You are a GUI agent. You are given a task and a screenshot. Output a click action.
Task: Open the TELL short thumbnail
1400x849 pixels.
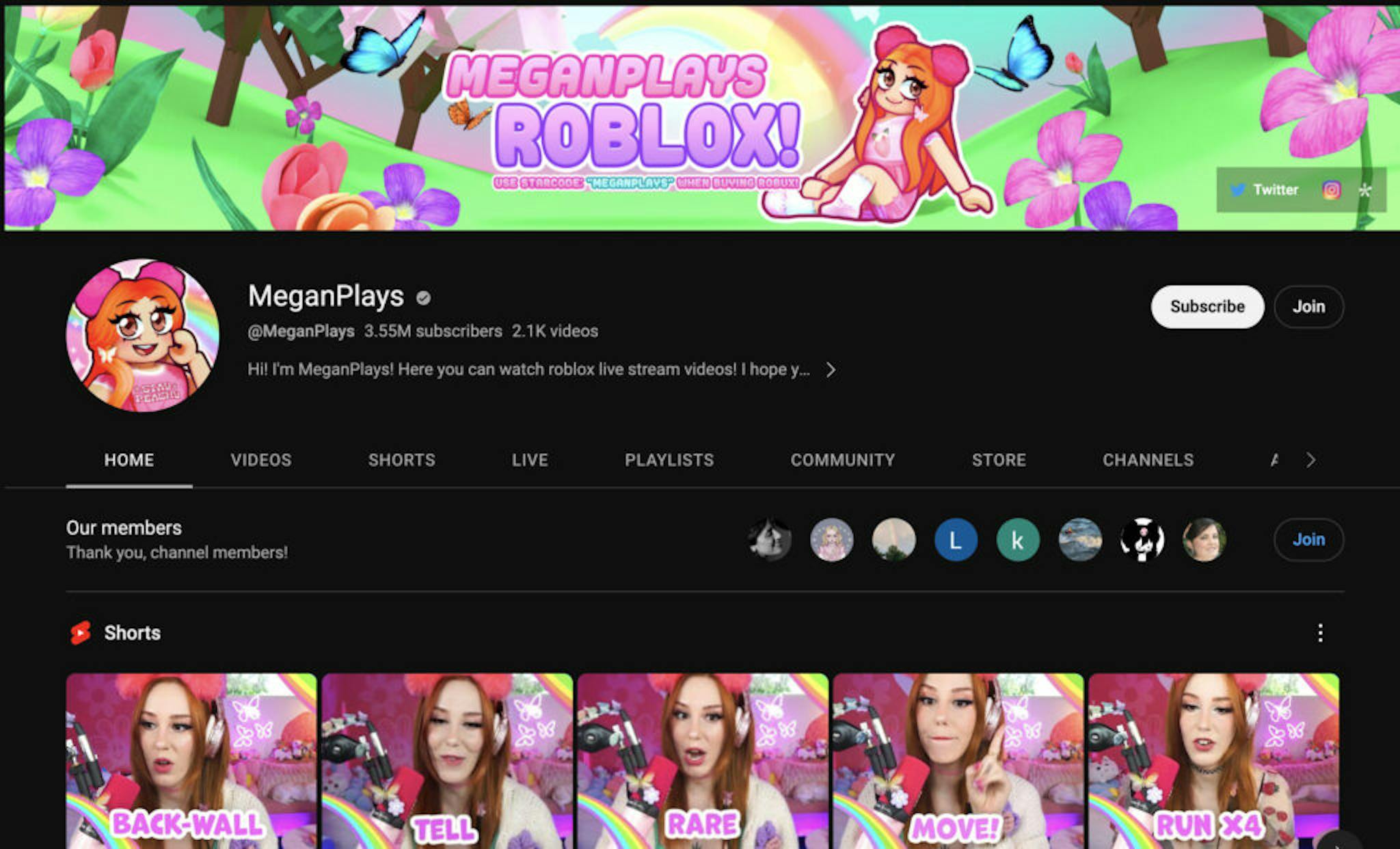(447, 761)
